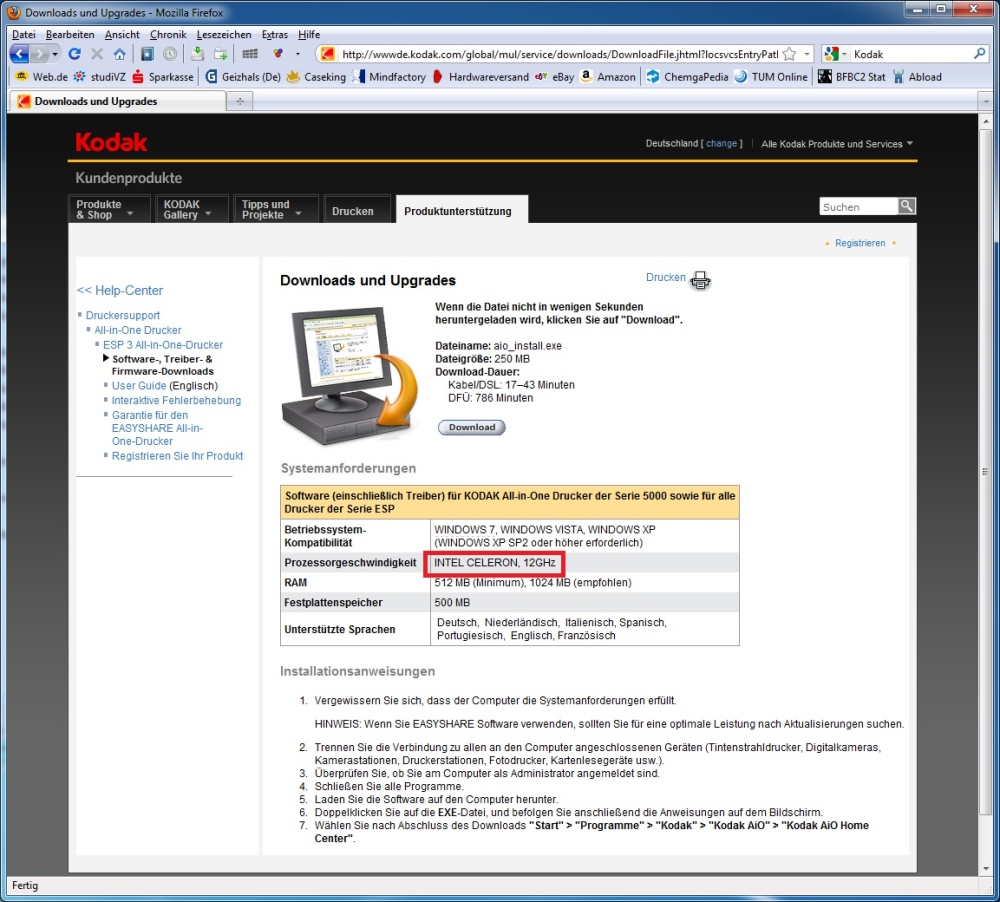1000x902 pixels.
Task: Expand Alle Kodak Produkte und Services menu
Action: (x=837, y=144)
